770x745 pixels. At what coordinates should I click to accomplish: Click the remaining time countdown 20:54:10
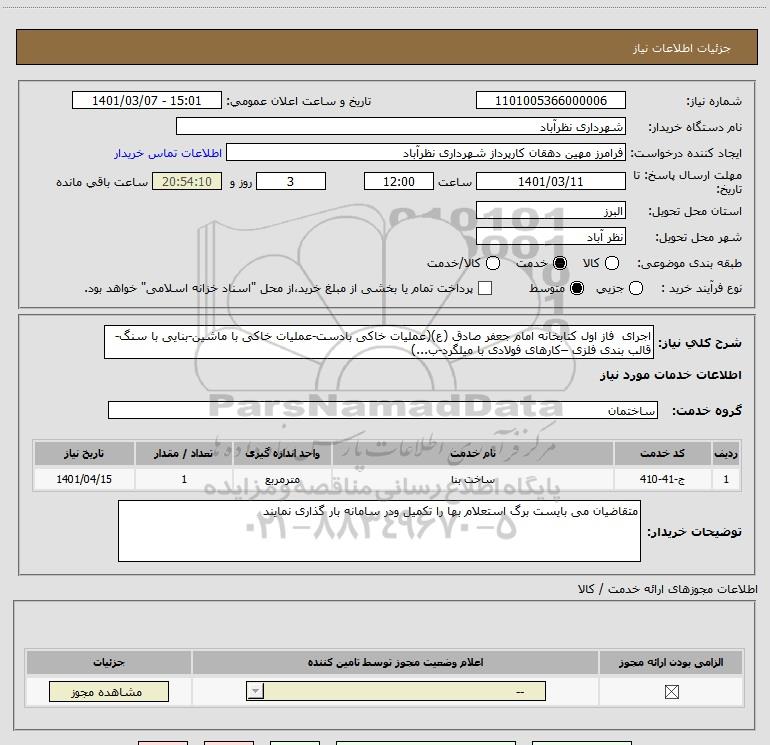(187, 182)
